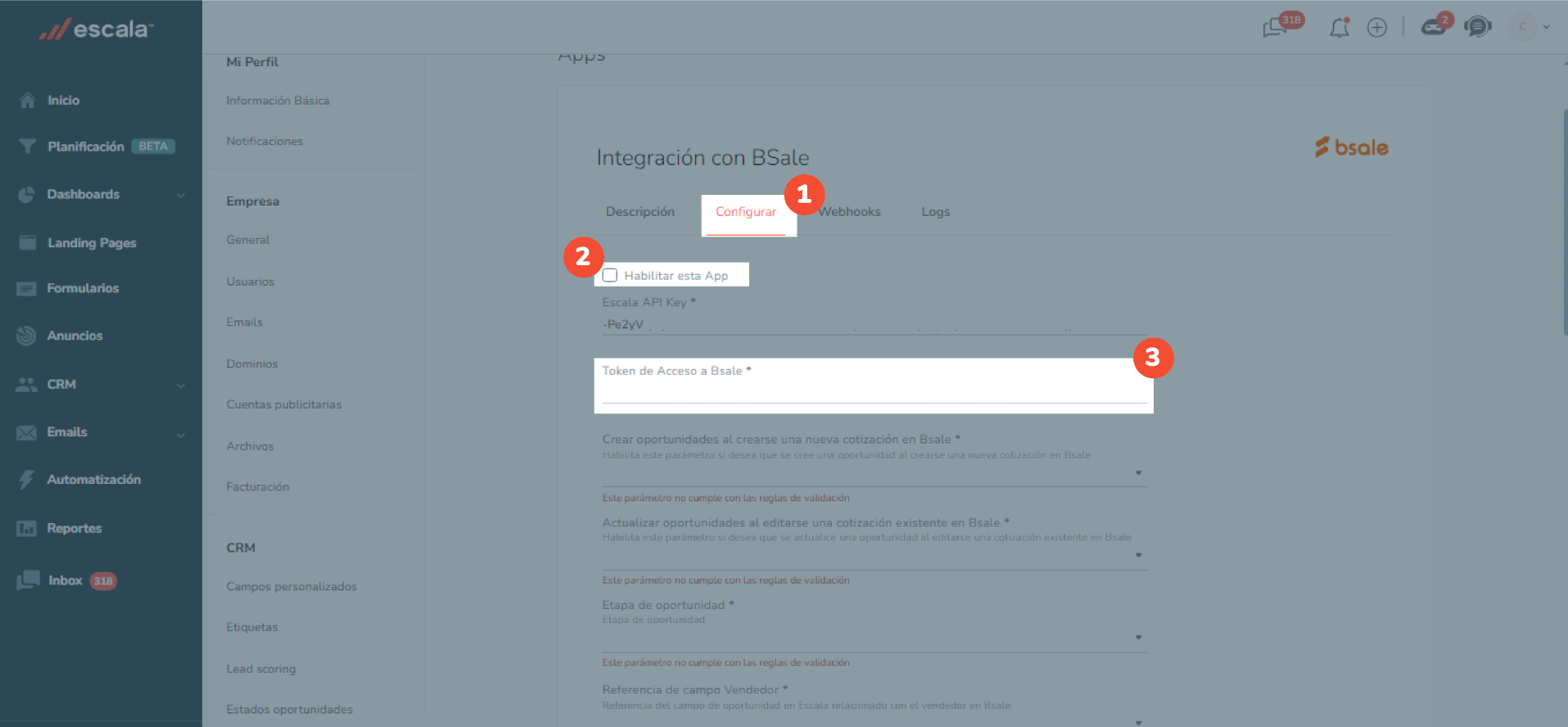Open Archivos settings
Screen dimensions: 1568x727
(x=251, y=446)
